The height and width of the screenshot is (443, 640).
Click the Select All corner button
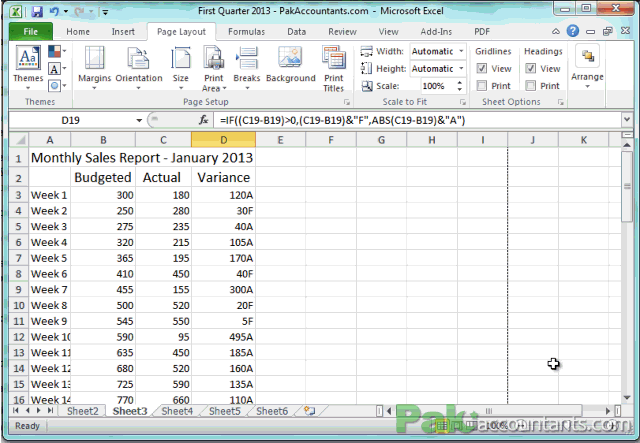click(19, 140)
